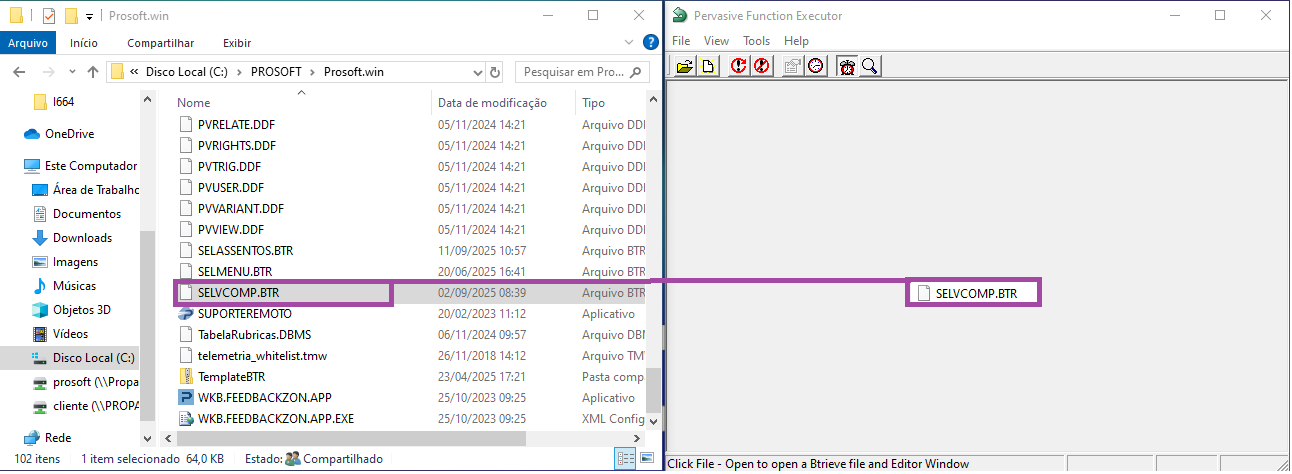
Task: Switch to large thumbnails view in status bar
Action: tap(645, 459)
